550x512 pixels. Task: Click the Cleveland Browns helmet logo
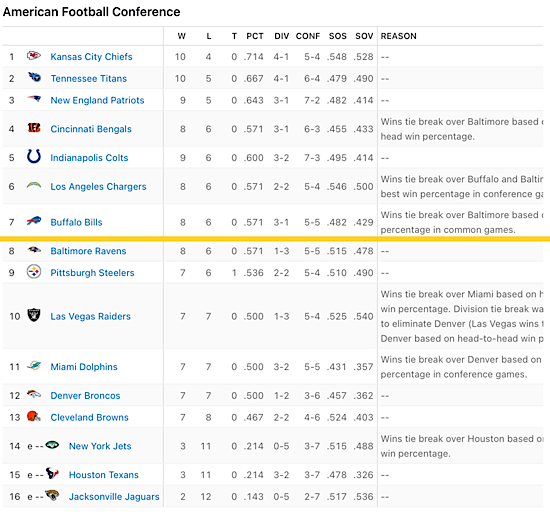(34, 416)
